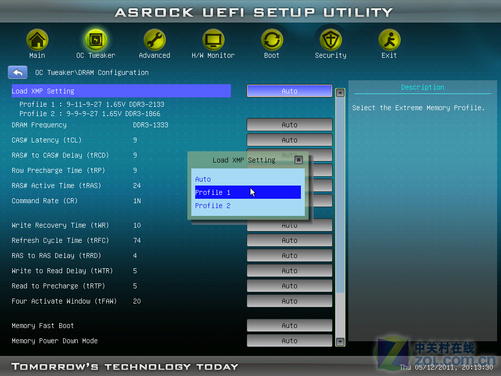Click the Load XMP Setting Auto button
The width and height of the screenshot is (501, 376).
click(289, 91)
